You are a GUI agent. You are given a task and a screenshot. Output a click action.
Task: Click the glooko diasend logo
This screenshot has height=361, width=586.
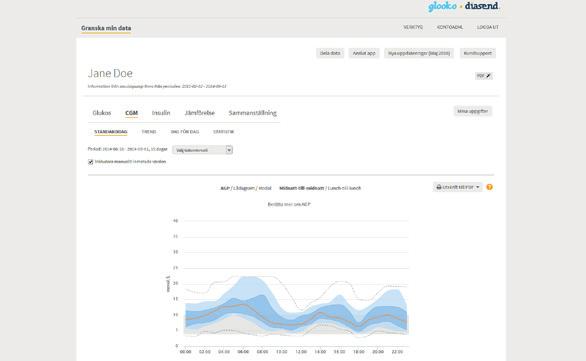tap(463, 6)
